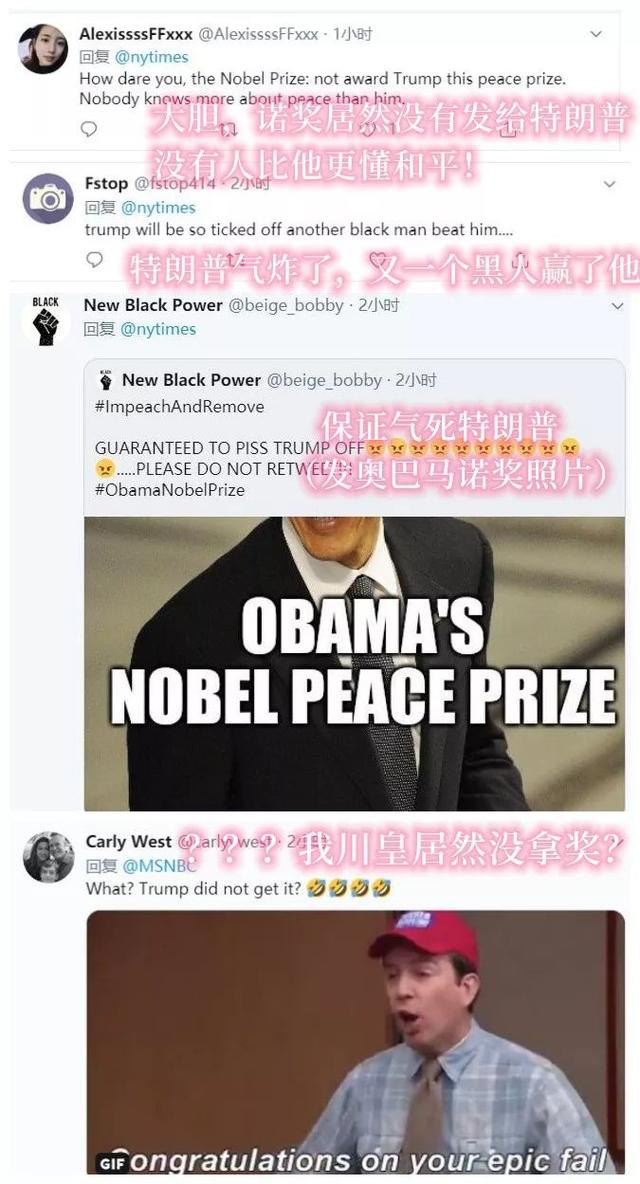The width and height of the screenshot is (640, 1184).
Task: Click the Carly West display name
Action: (129, 841)
